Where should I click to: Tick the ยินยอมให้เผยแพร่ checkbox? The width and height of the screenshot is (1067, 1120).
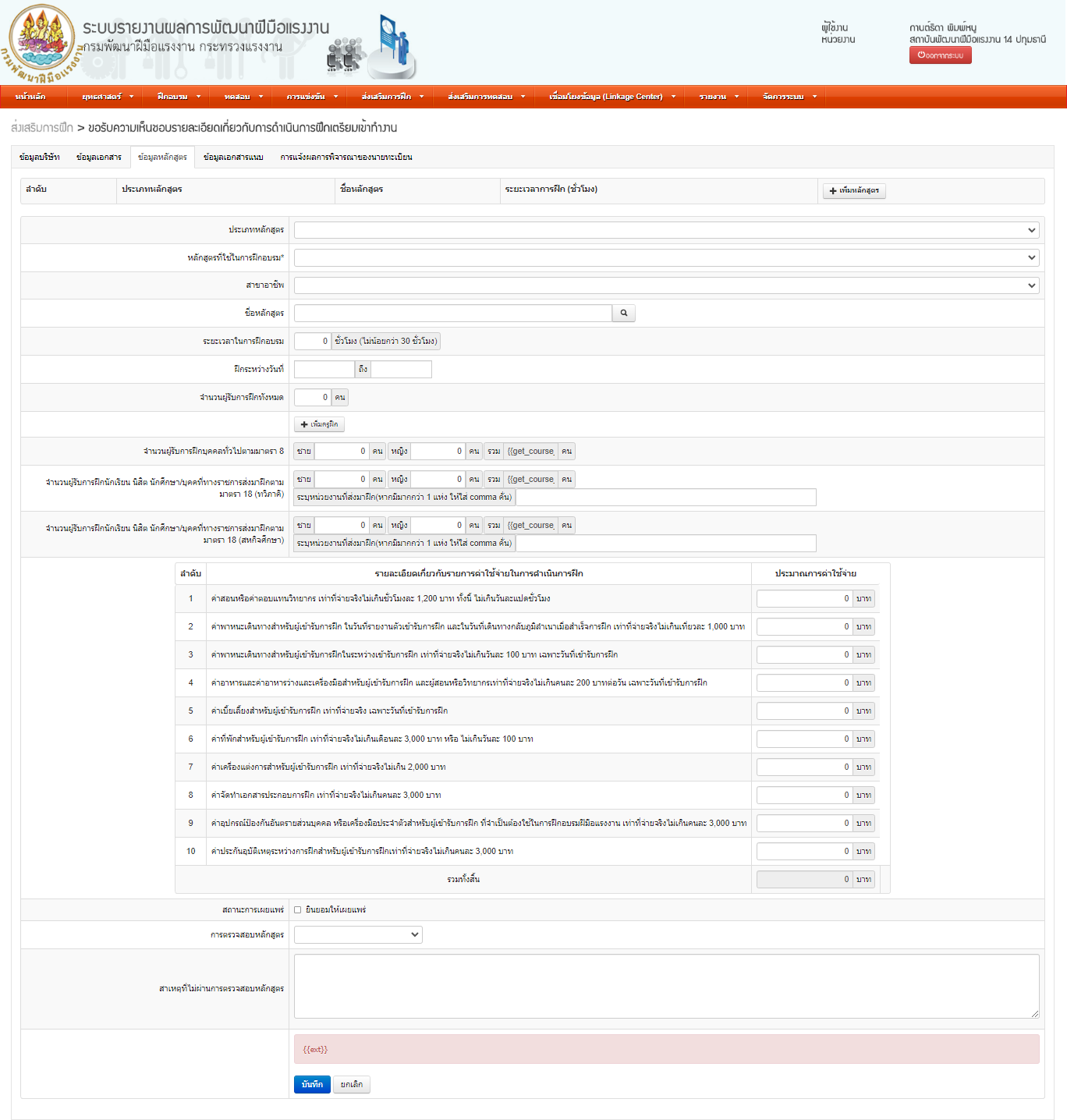point(297,909)
